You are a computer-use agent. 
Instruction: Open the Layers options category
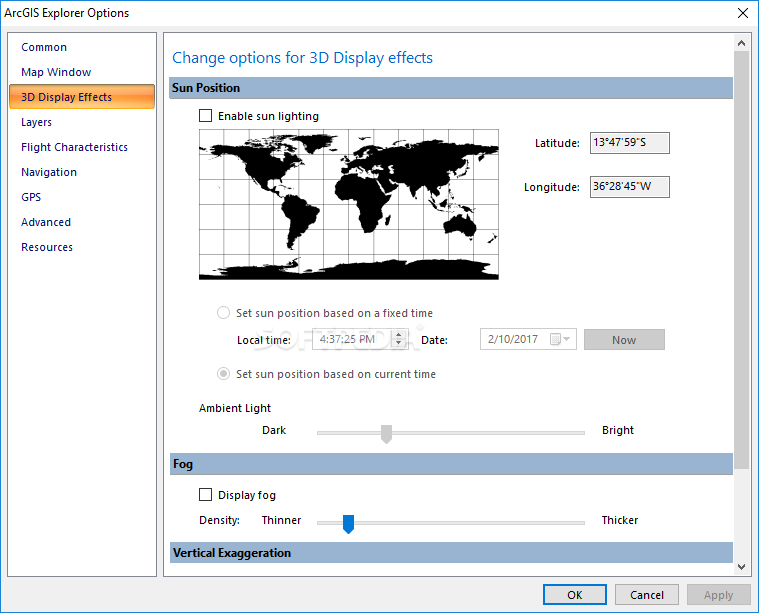pyautogui.click(x=36, y=122)
